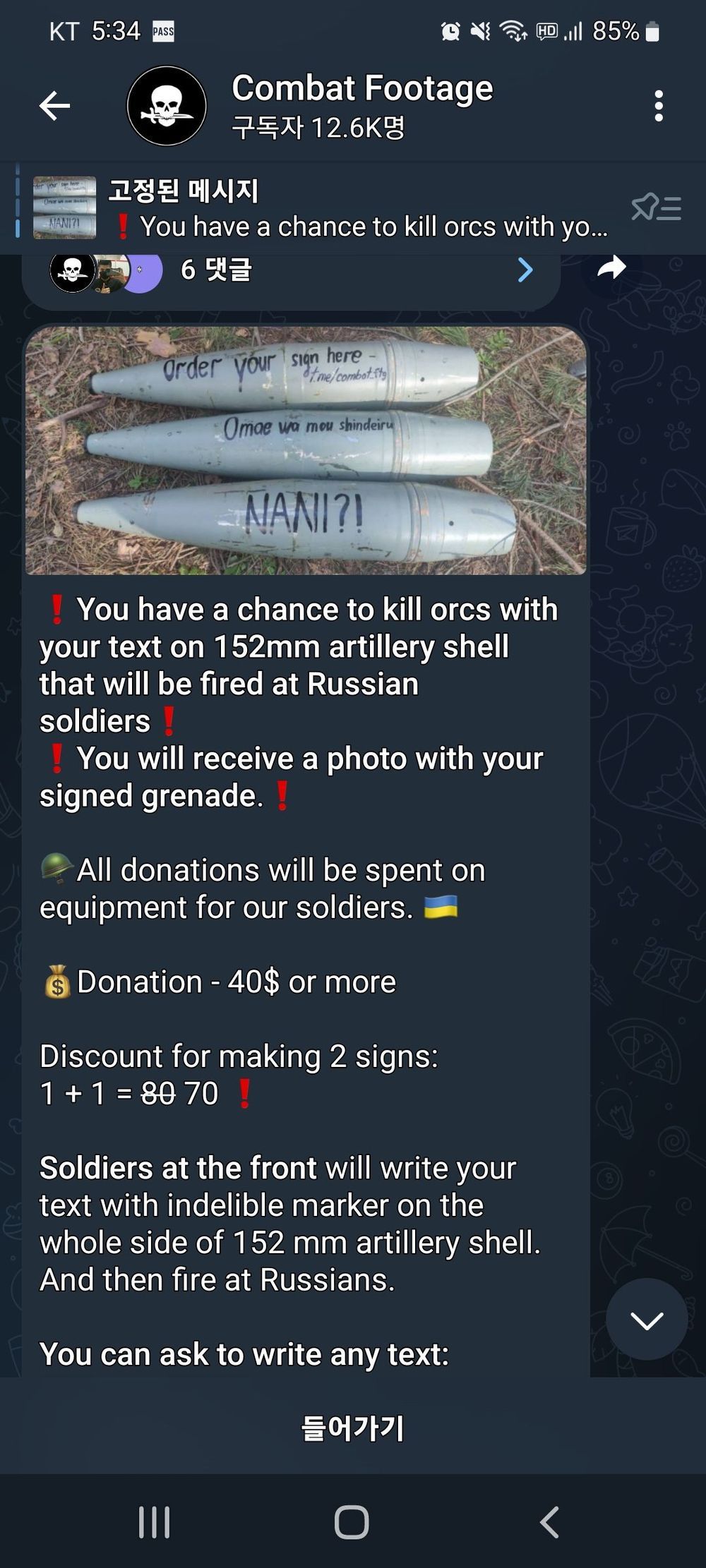This screenshot has height=1568, width=706.
Task: Tap the subscriber count 구독자 12.6K명
Action: [318, 128]
